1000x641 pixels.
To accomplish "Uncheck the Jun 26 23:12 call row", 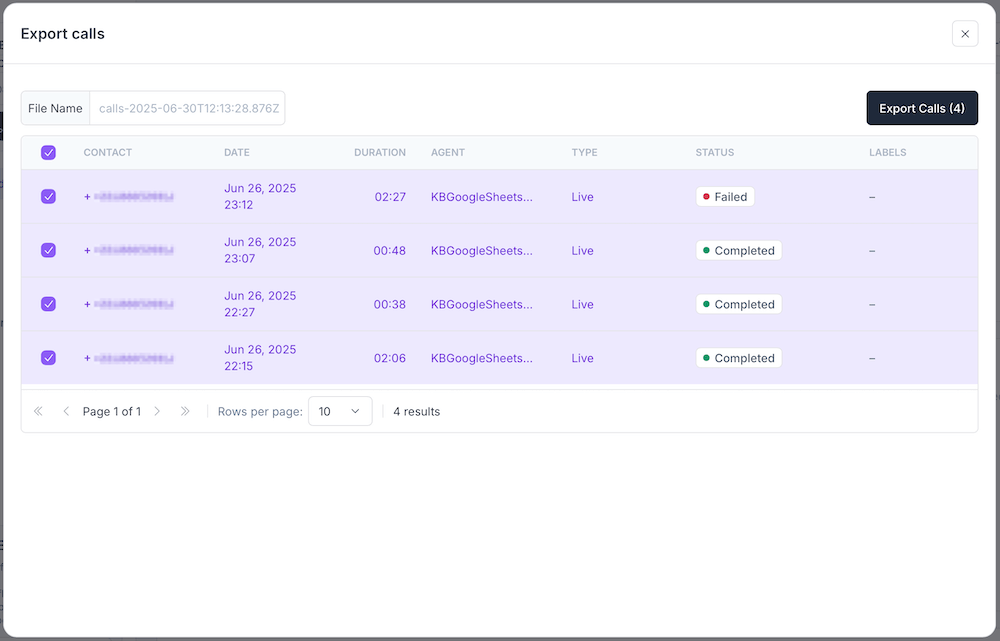I will click(48, 197).
